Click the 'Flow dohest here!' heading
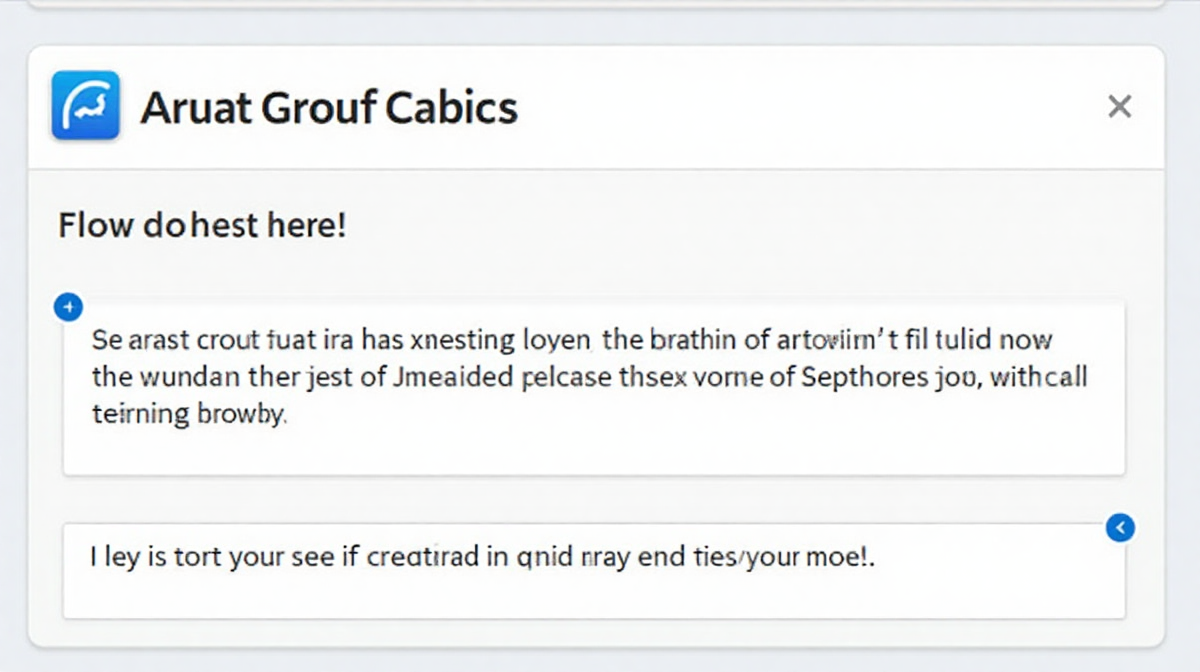This screenshot has height=672, width=1200. tap(202, 224)
